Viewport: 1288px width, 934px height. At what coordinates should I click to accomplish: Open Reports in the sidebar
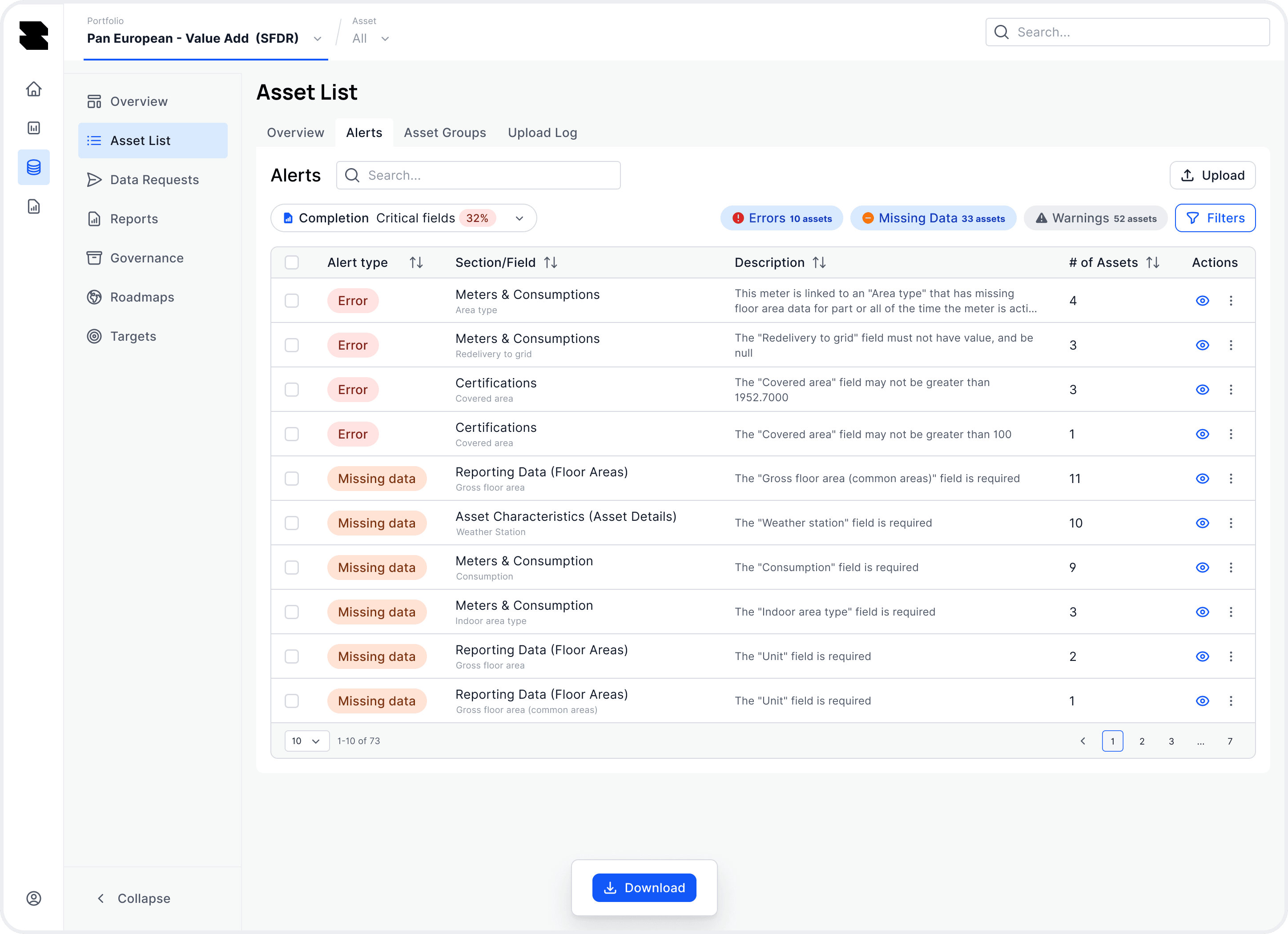click(153, 219)
